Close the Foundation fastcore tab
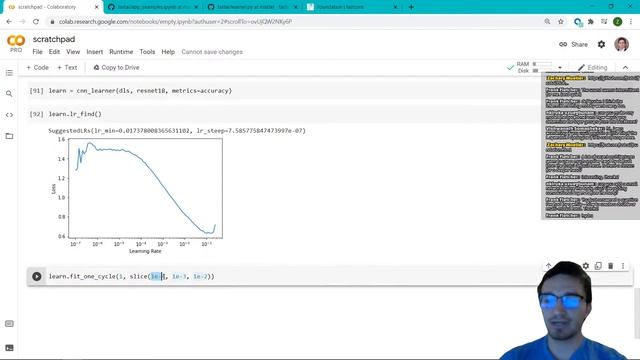Image resolution: width=640 pixels, height=360 pixels. point(395,7)
